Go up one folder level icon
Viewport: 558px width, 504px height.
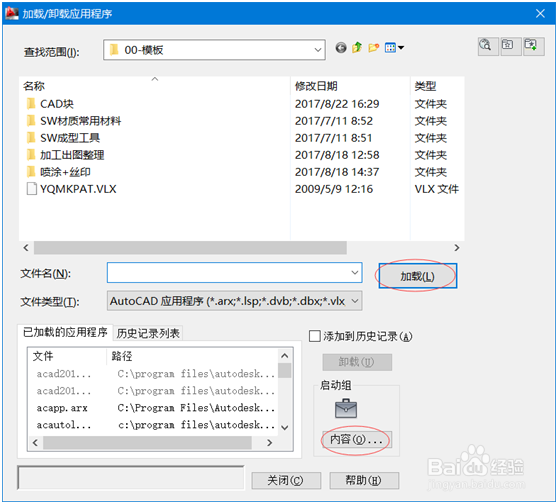point(357,47)
